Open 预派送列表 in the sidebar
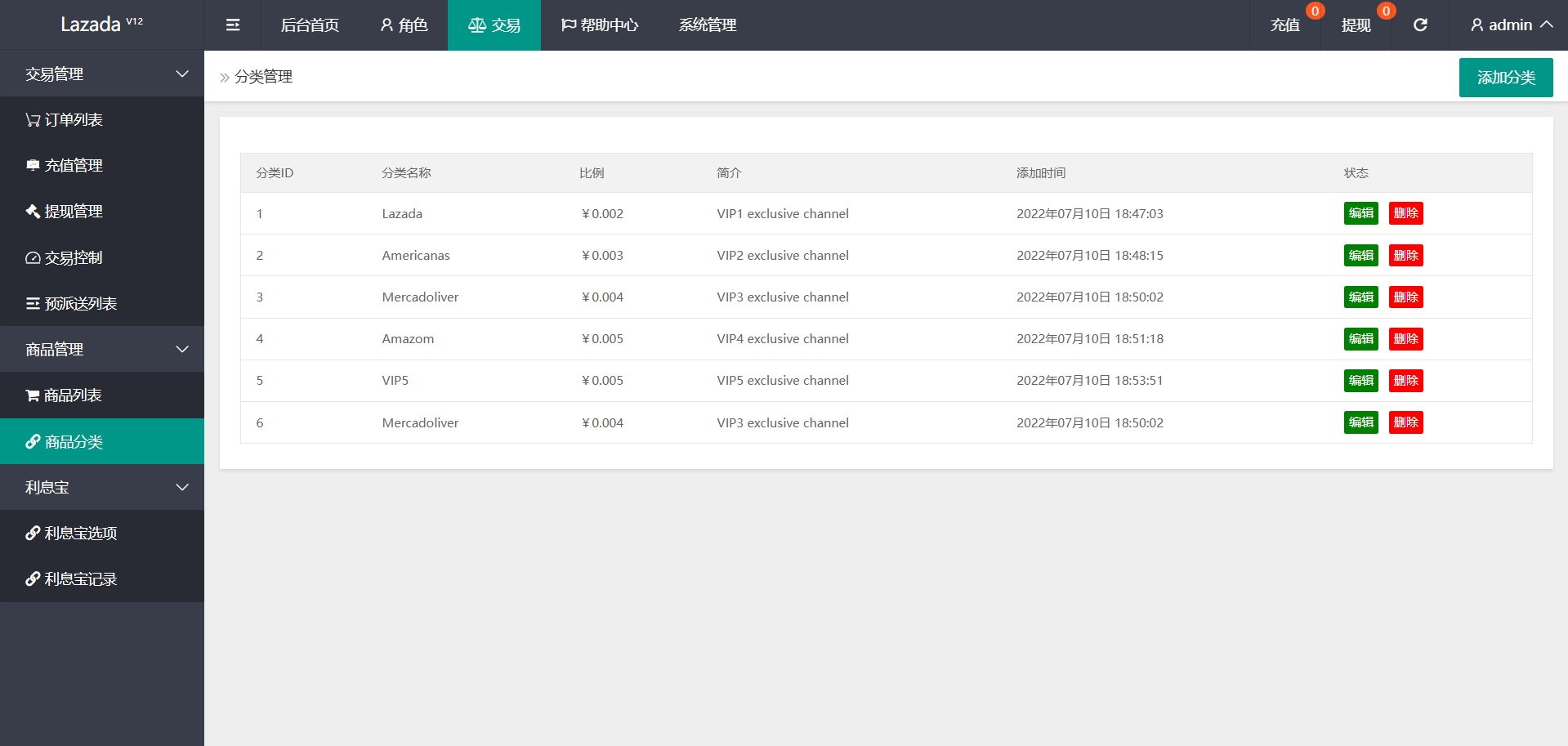1568x746 pixels. [x=102, y=303]
